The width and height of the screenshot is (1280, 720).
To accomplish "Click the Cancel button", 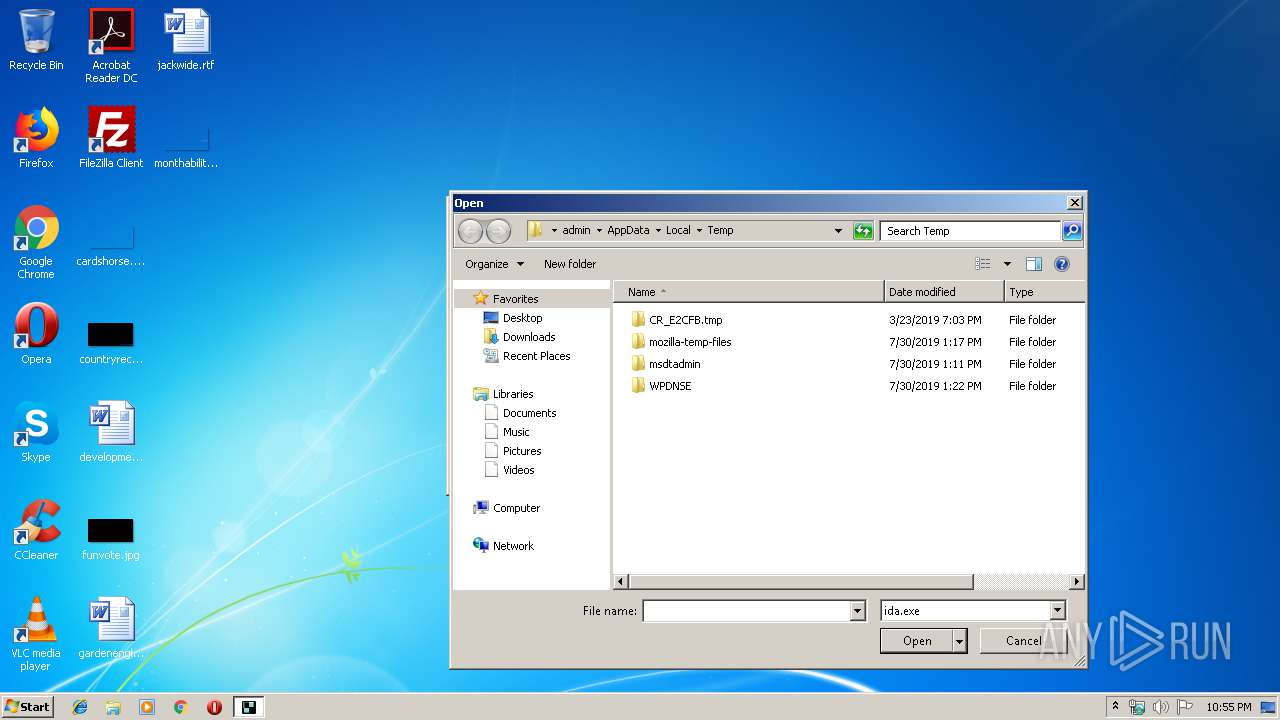I will pyautogui.click(x=1023, y=641).
